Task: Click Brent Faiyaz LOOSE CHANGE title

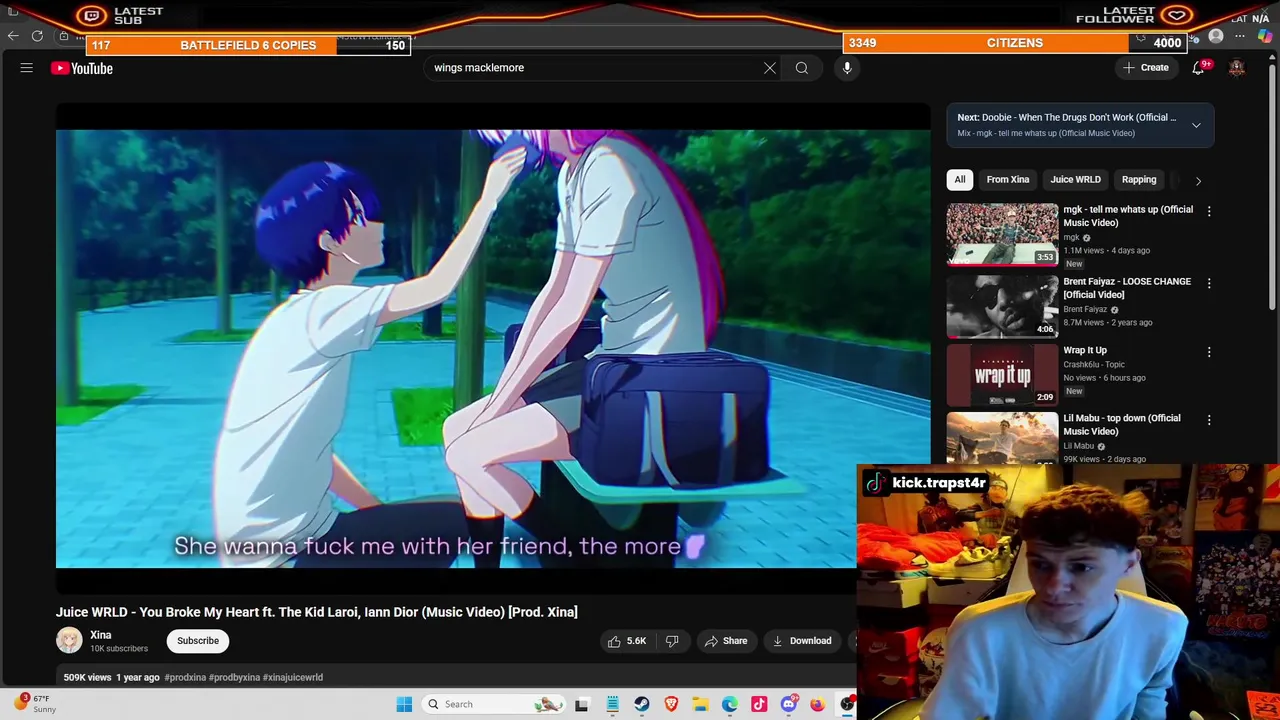Action: (x=1127, y=288)
